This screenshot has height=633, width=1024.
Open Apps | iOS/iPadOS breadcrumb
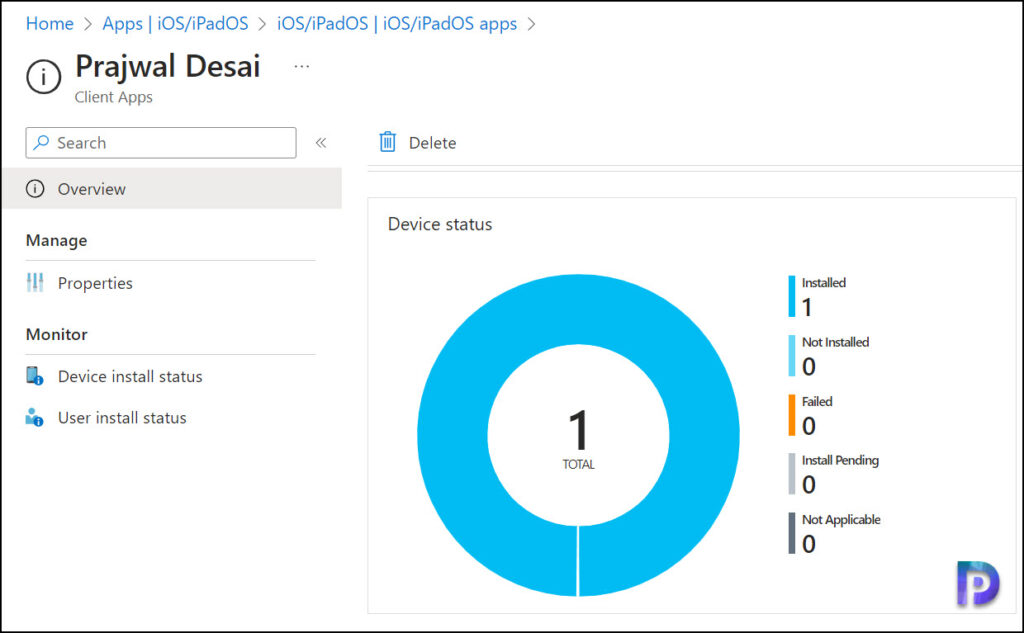tap(175, 24)
